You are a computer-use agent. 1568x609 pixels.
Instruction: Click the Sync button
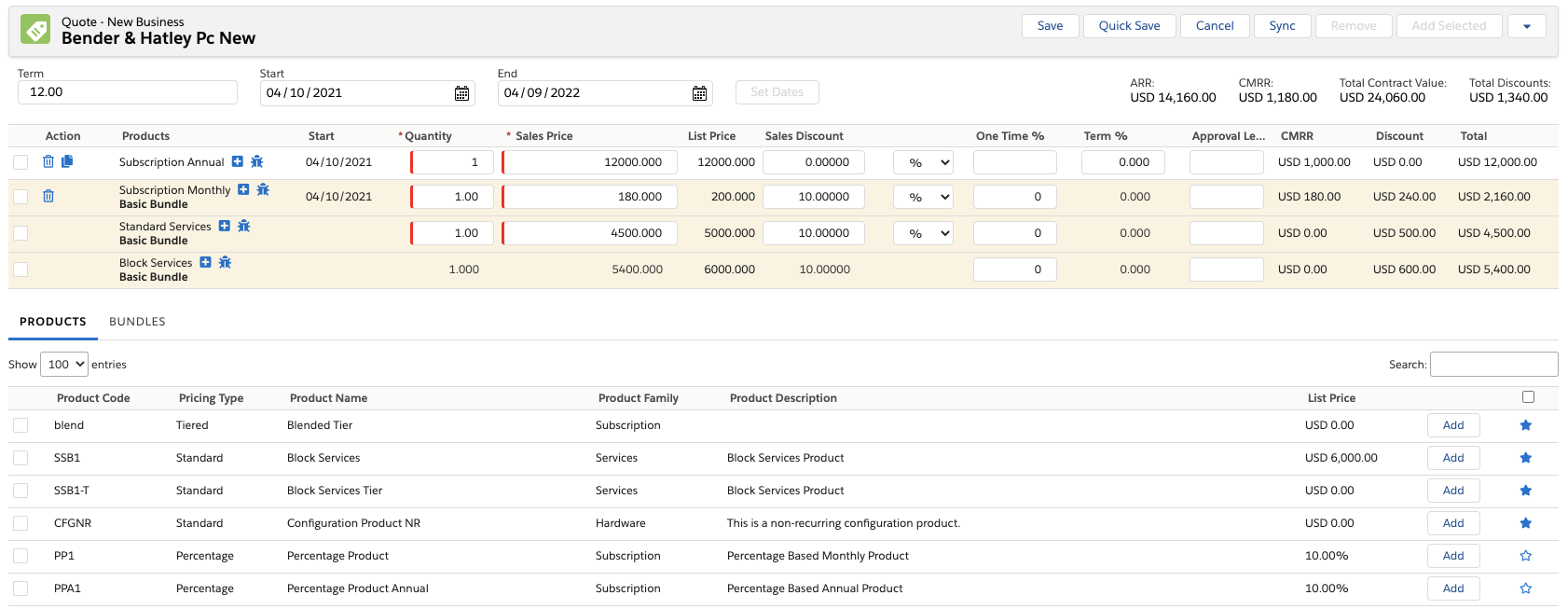1283,26
